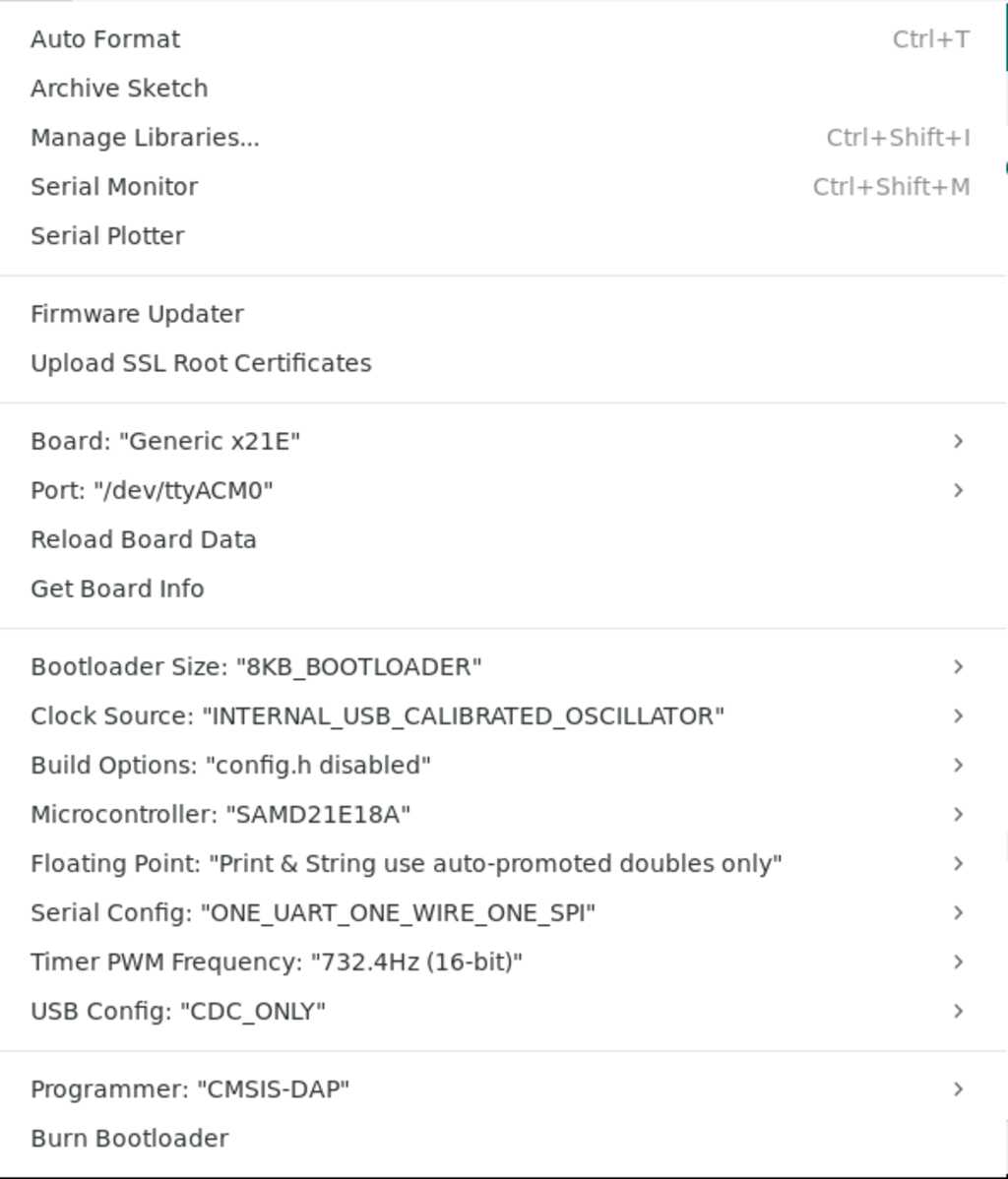The image size is (1008, 1179).
Task: Start the Firmware Updater
Action: [x=137, y=313]
